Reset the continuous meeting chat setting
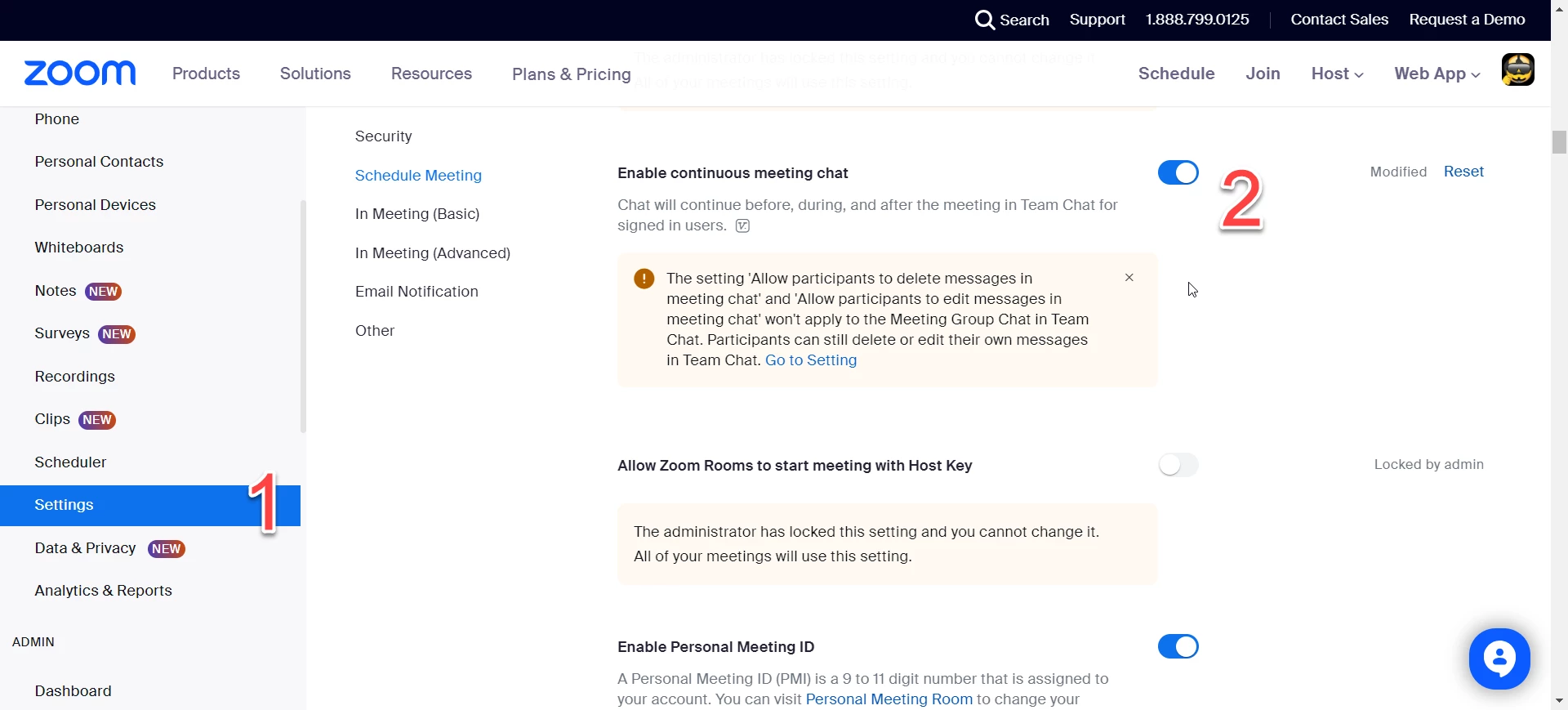 [x=1463, y=172]
